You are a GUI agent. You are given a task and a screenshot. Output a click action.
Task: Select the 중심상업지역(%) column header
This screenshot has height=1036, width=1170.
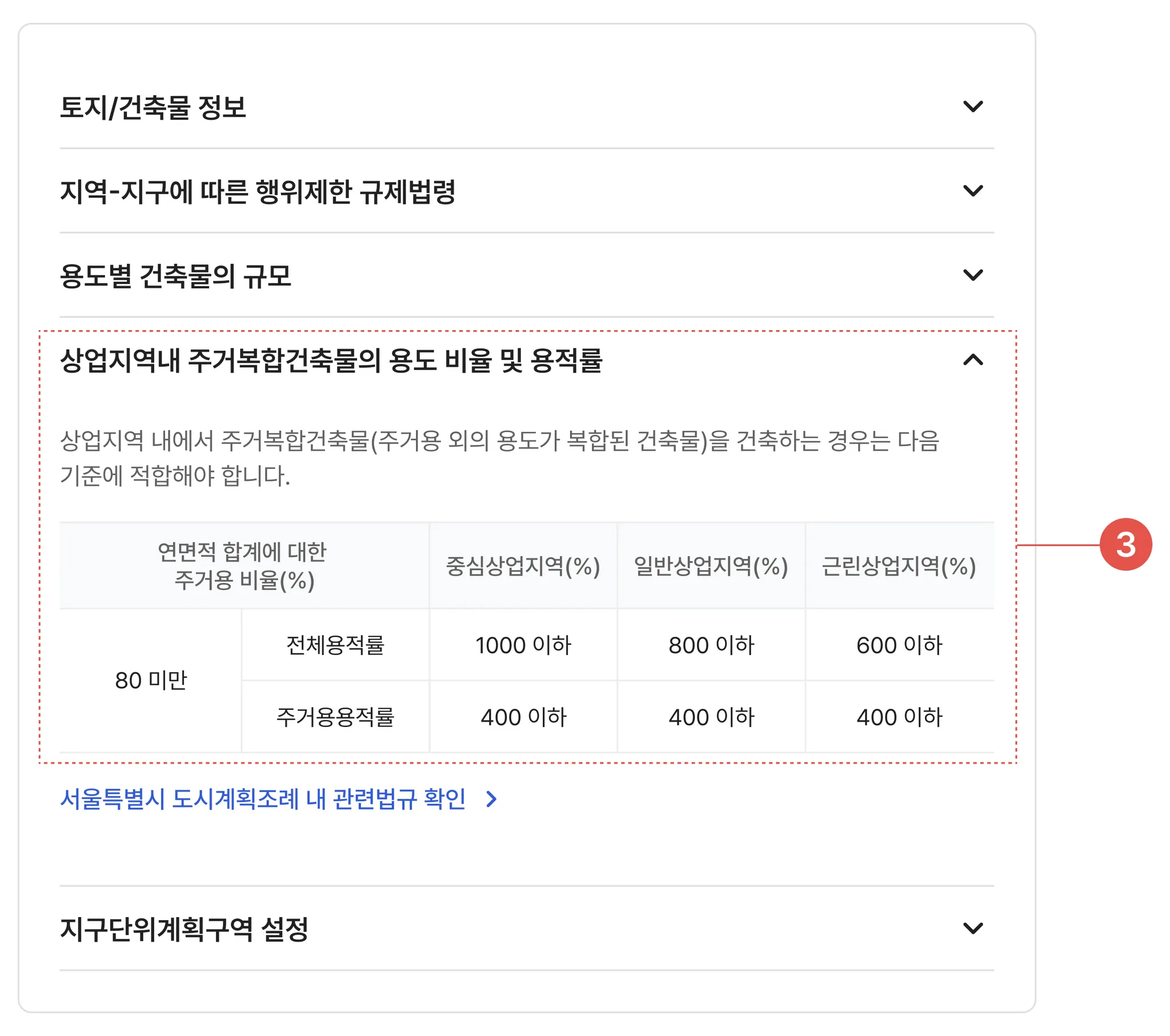tap(523, 566)
